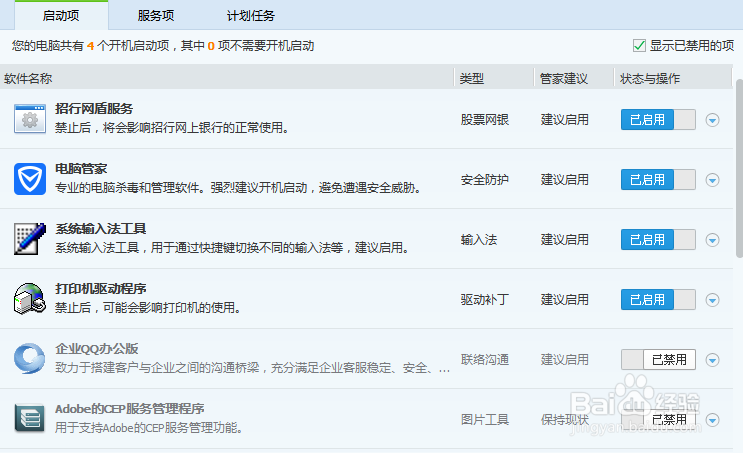Click the 电脑管家 shield icon
The width and height of the screenshot is (743, 453).
[x=30, y=179]
